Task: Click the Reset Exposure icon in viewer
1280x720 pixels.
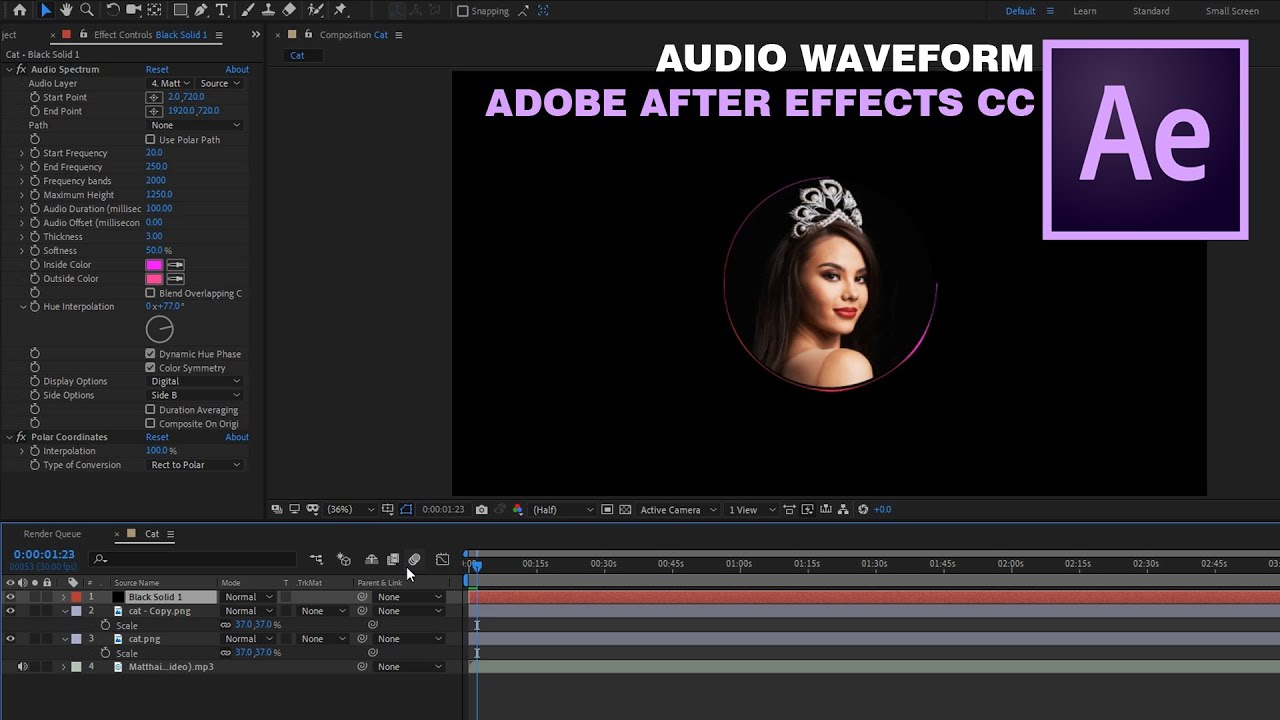Action: coord(863,509)
